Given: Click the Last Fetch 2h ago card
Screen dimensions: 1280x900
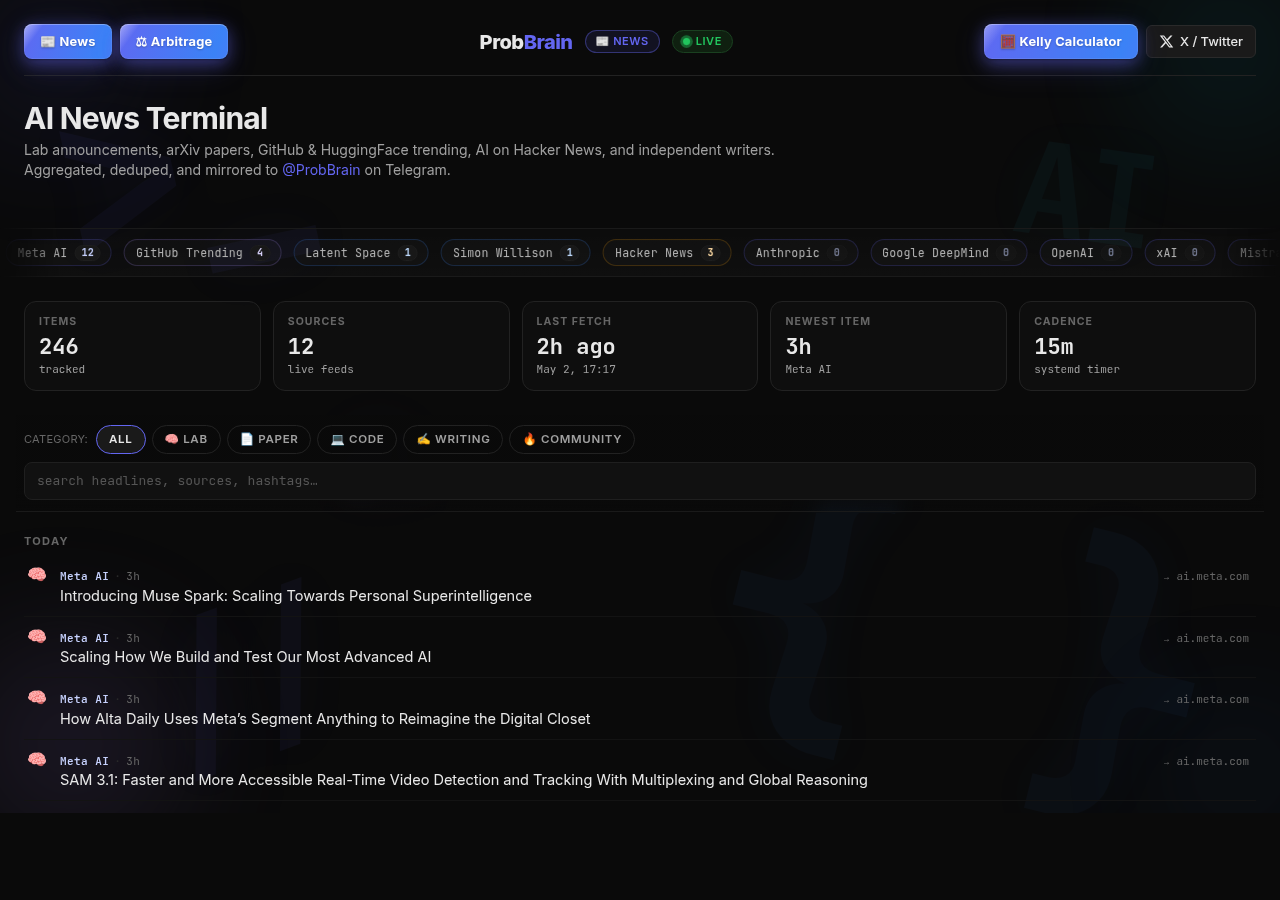Looking at the screenshot, I should pos(640,346).
